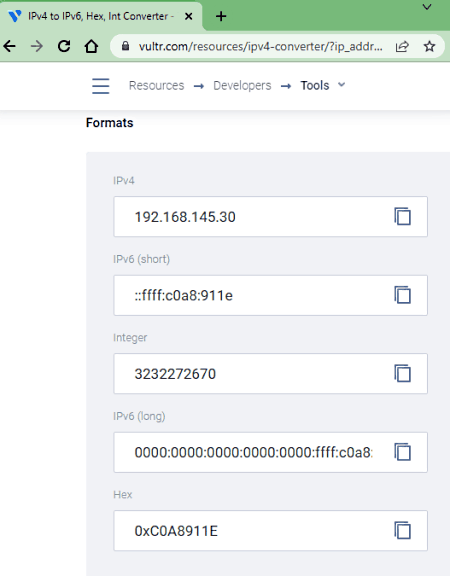
Task: Reload the current page
Action: click(64, 46)
